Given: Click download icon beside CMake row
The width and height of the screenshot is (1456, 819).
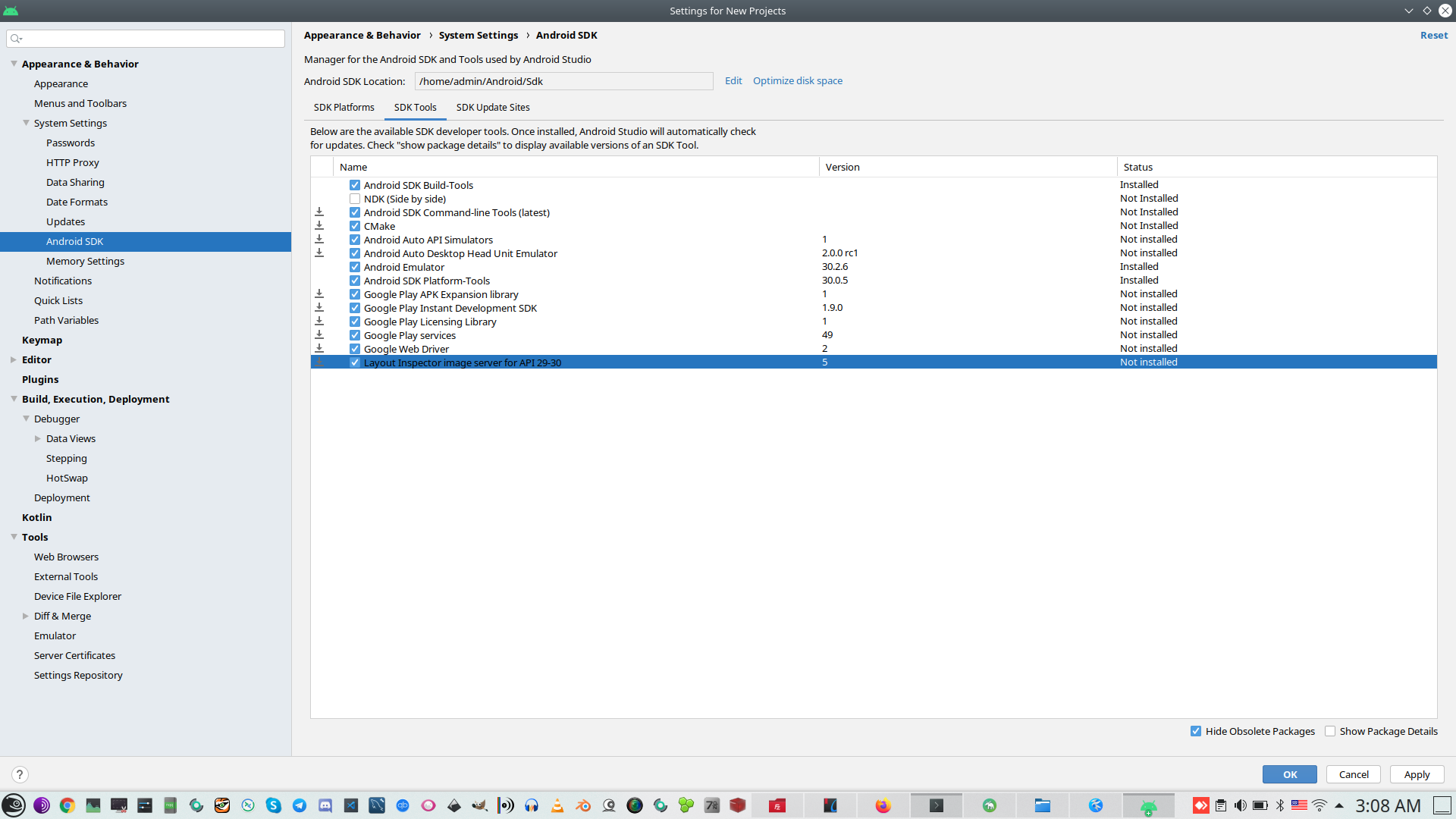Looking at the screenshot, I should pos(319,226).
